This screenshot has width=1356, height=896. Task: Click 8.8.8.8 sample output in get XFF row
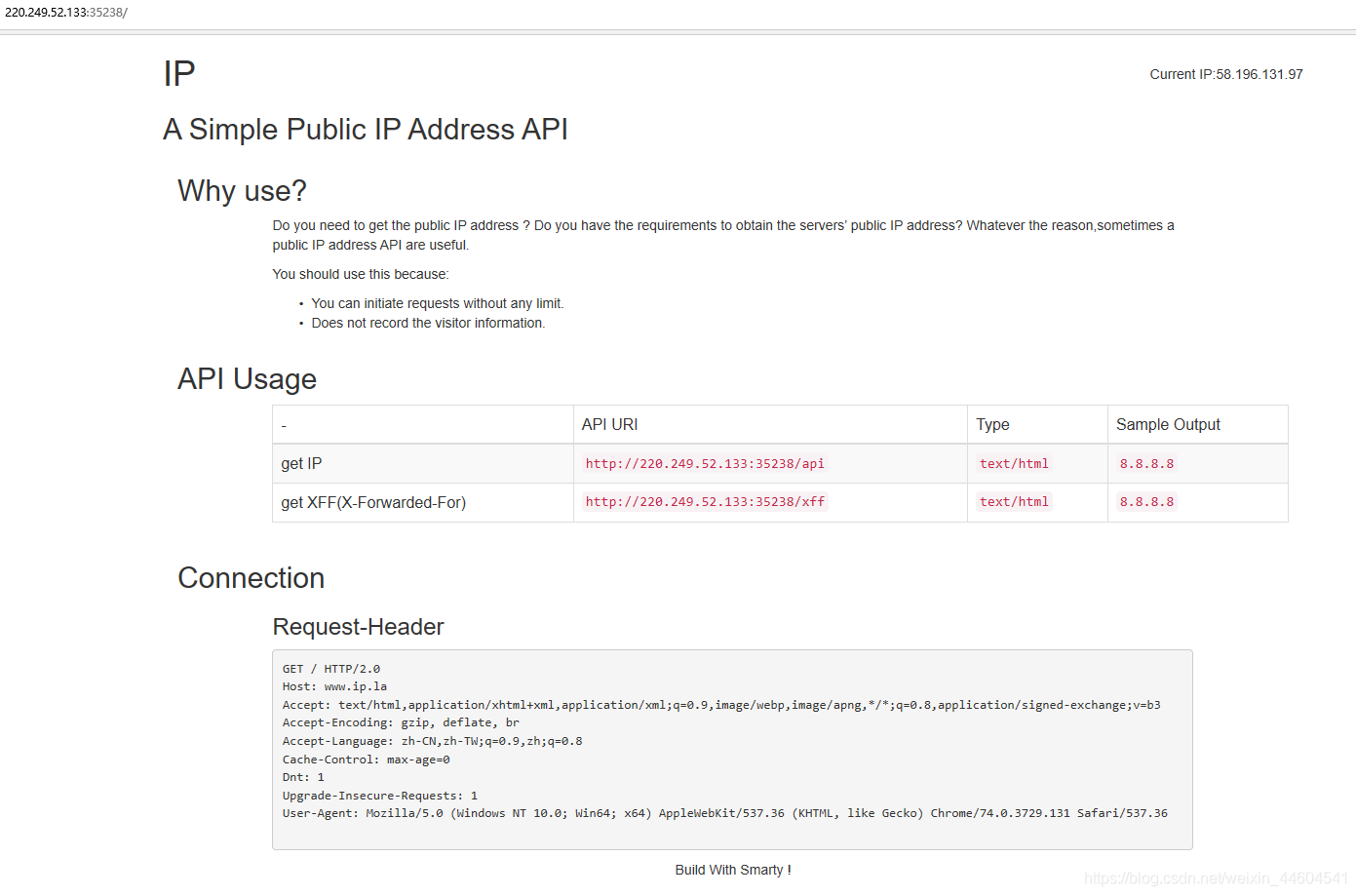tap(1146, 501)
